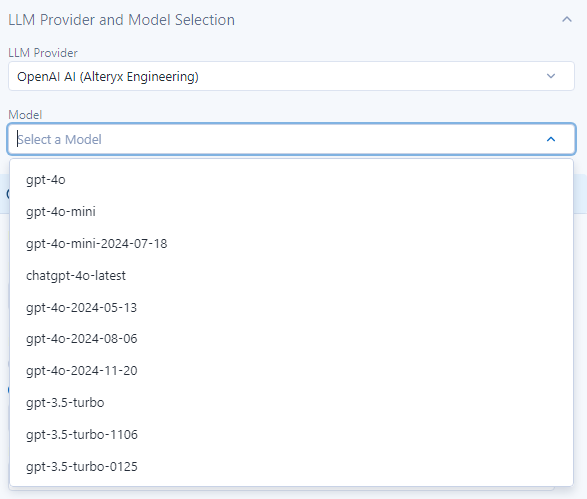Click the LLM Provider field label
The width and height of the screenshot is (587, 499).
click(43, 53)
